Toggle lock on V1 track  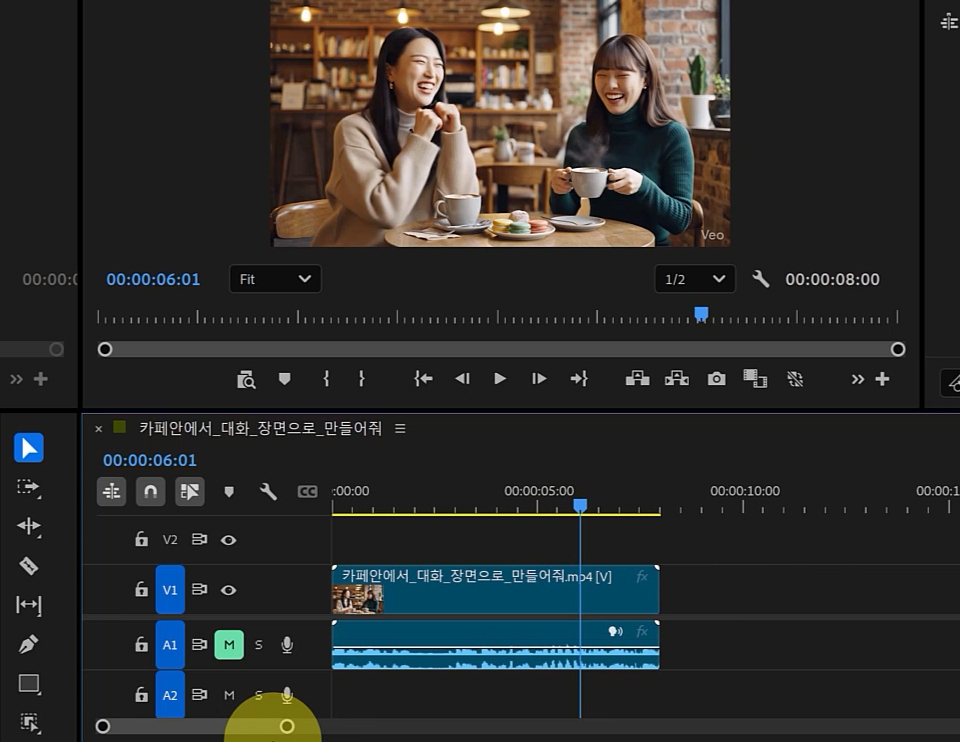point(141,589)
